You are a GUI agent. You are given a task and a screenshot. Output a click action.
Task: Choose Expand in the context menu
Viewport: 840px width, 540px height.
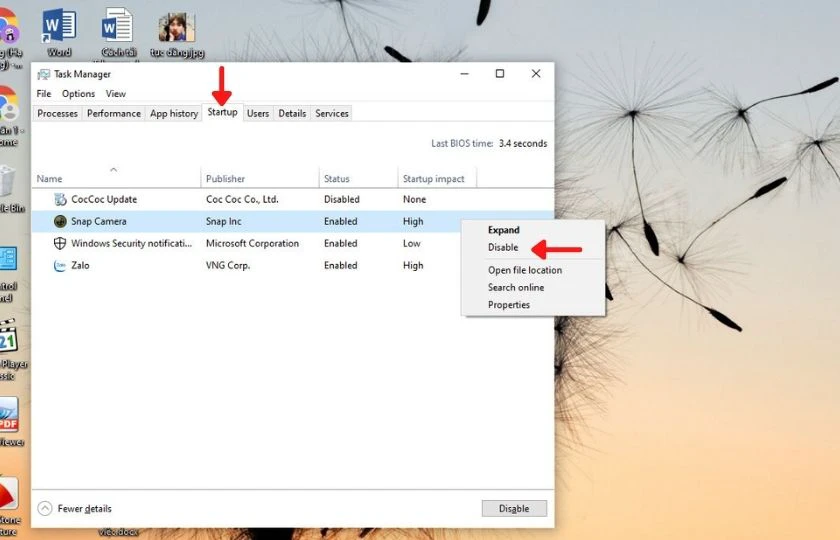(x=504, y=230)
